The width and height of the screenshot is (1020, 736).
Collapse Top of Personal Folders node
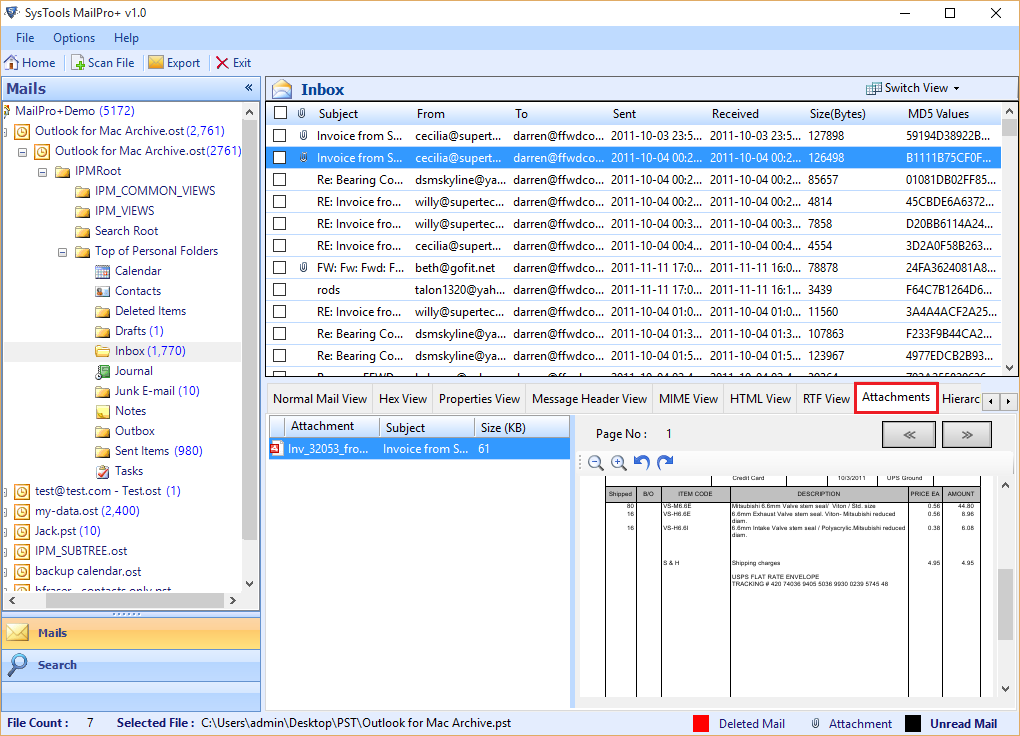point(62,252)
